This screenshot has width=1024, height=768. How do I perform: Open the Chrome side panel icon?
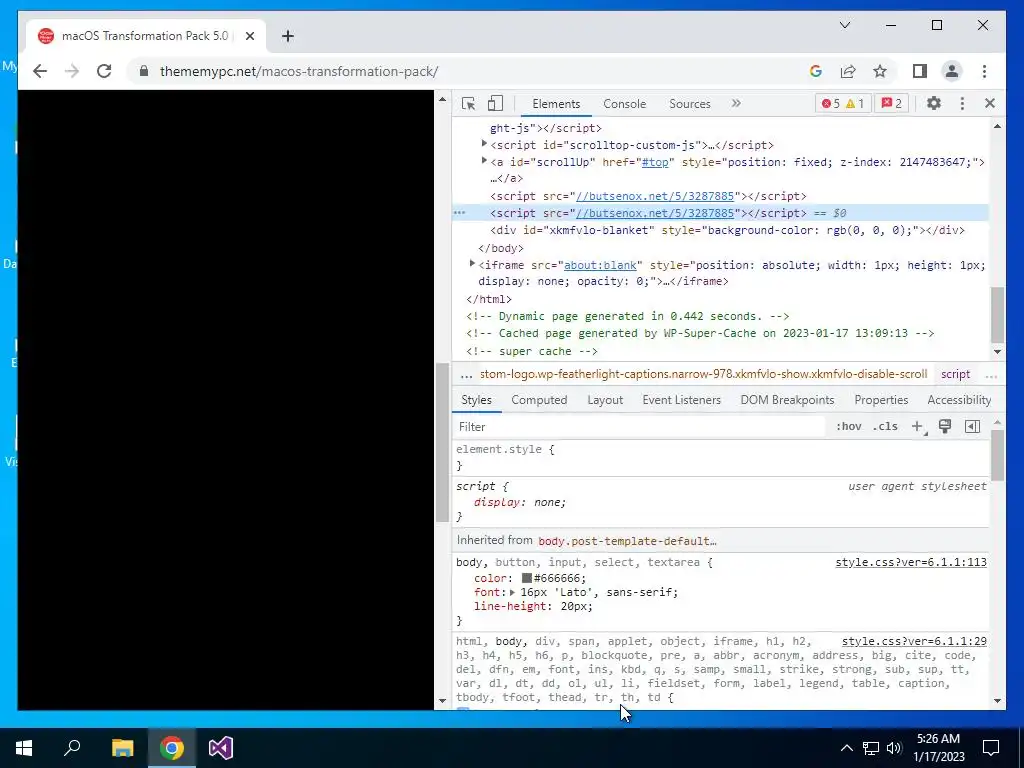tap(920, 71)
